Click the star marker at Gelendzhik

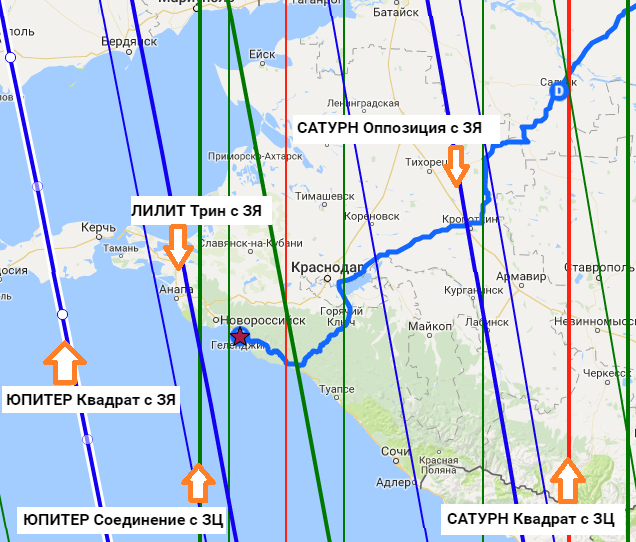240,337
